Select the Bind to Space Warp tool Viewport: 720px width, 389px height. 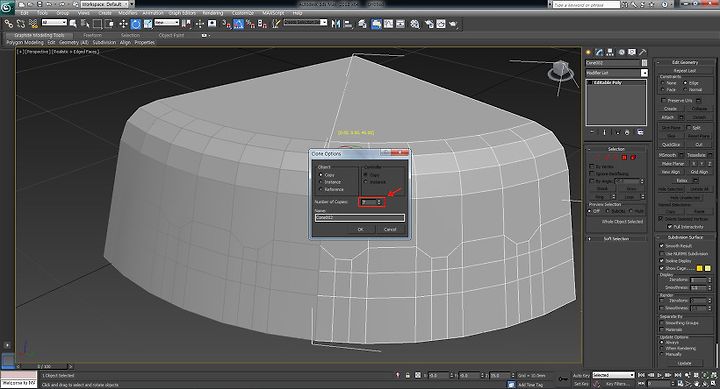[x=34, y=23]
